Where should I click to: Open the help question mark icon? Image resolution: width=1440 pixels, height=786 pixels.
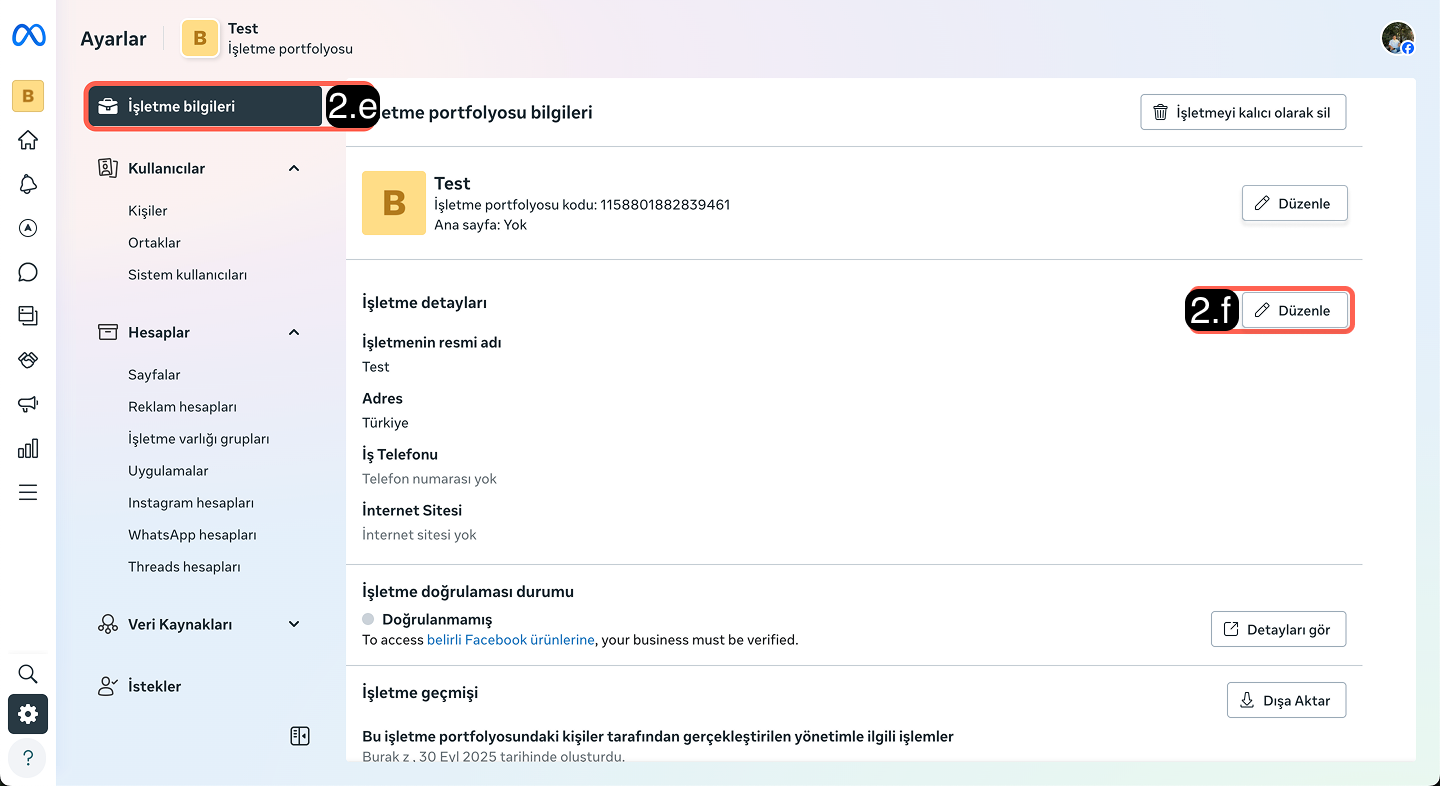tap(28, 757)
